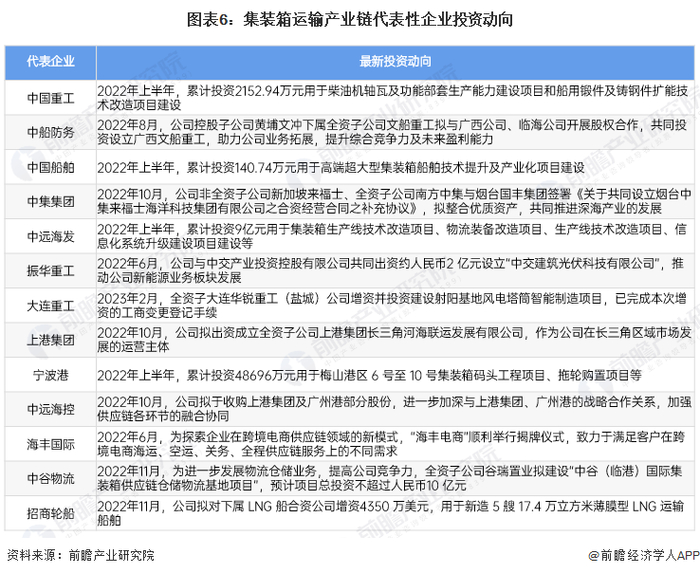Select the 中谷物流 company cell
Image resolution: width=700 pixels, height=575 pixels.
pos(50,479)
